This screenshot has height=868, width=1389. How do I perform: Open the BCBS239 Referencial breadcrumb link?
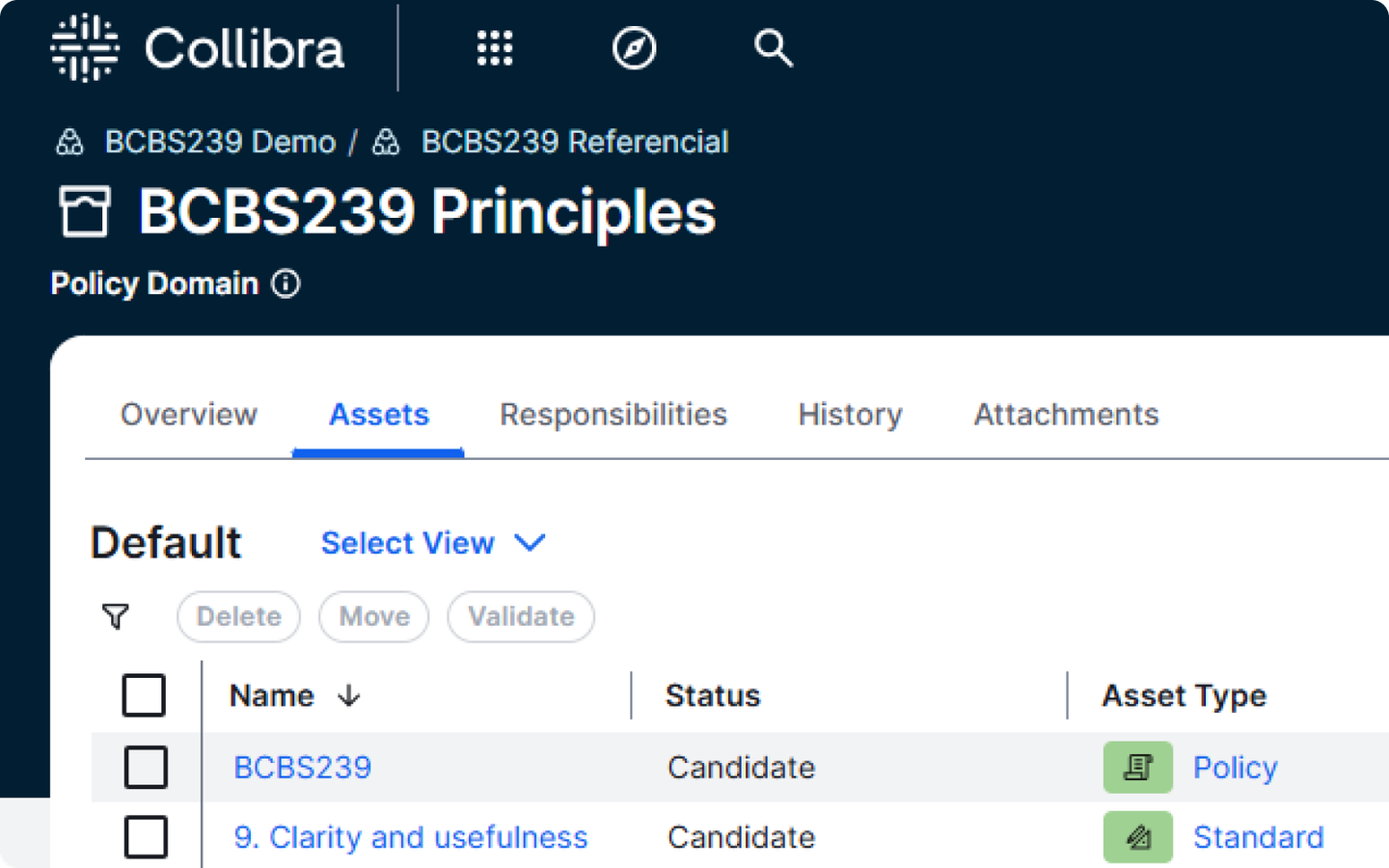575,143
